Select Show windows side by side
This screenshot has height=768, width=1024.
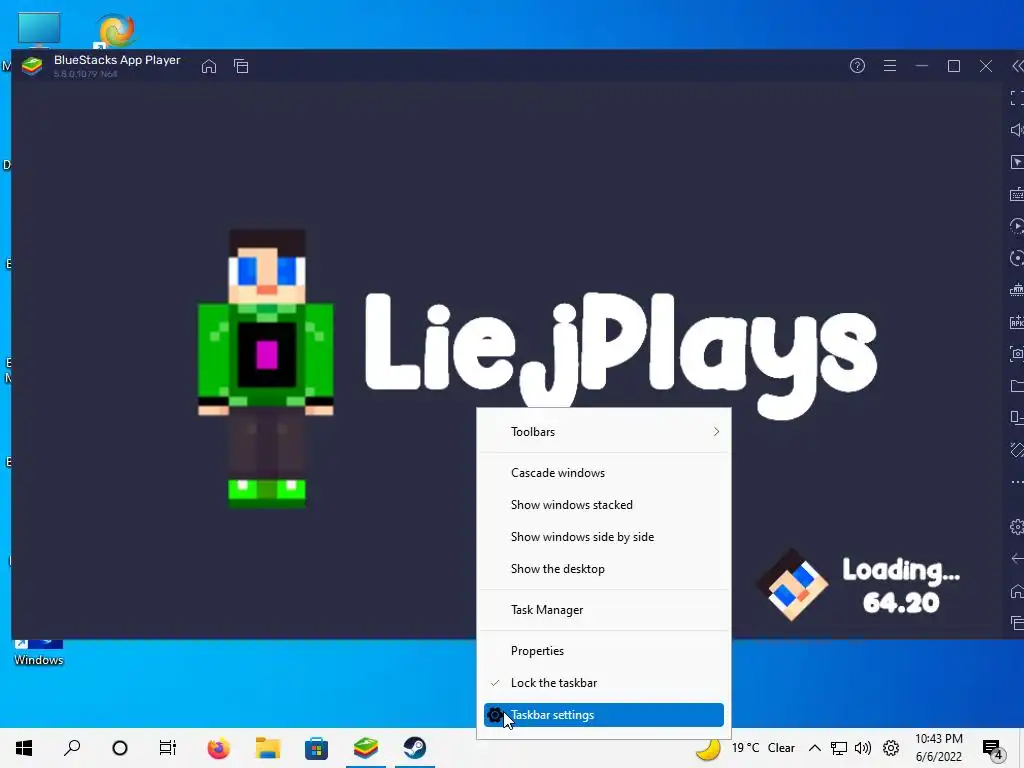(603, 537)
